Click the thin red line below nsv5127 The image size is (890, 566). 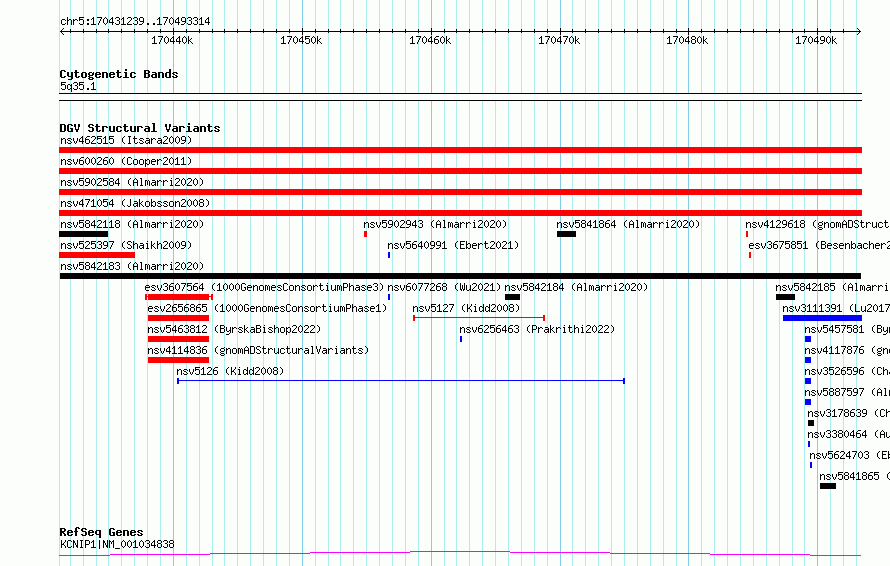pos(479,318)
